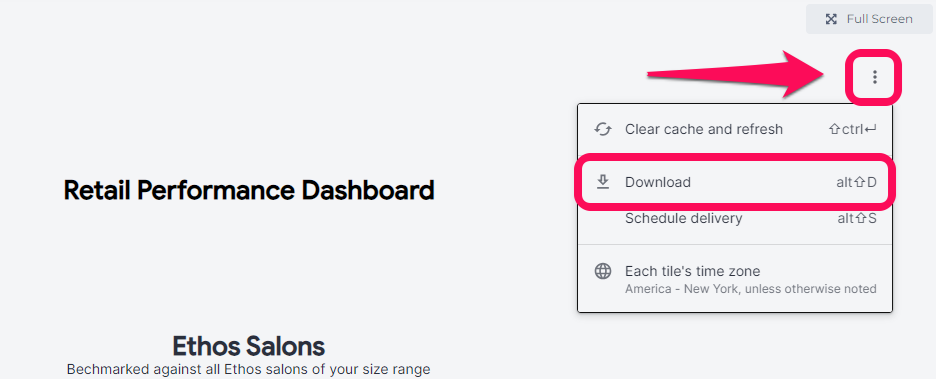Viewport: 936px width, 379px height.
Task: Select Clear cache and refresh
Action: (x=735, y=129)
